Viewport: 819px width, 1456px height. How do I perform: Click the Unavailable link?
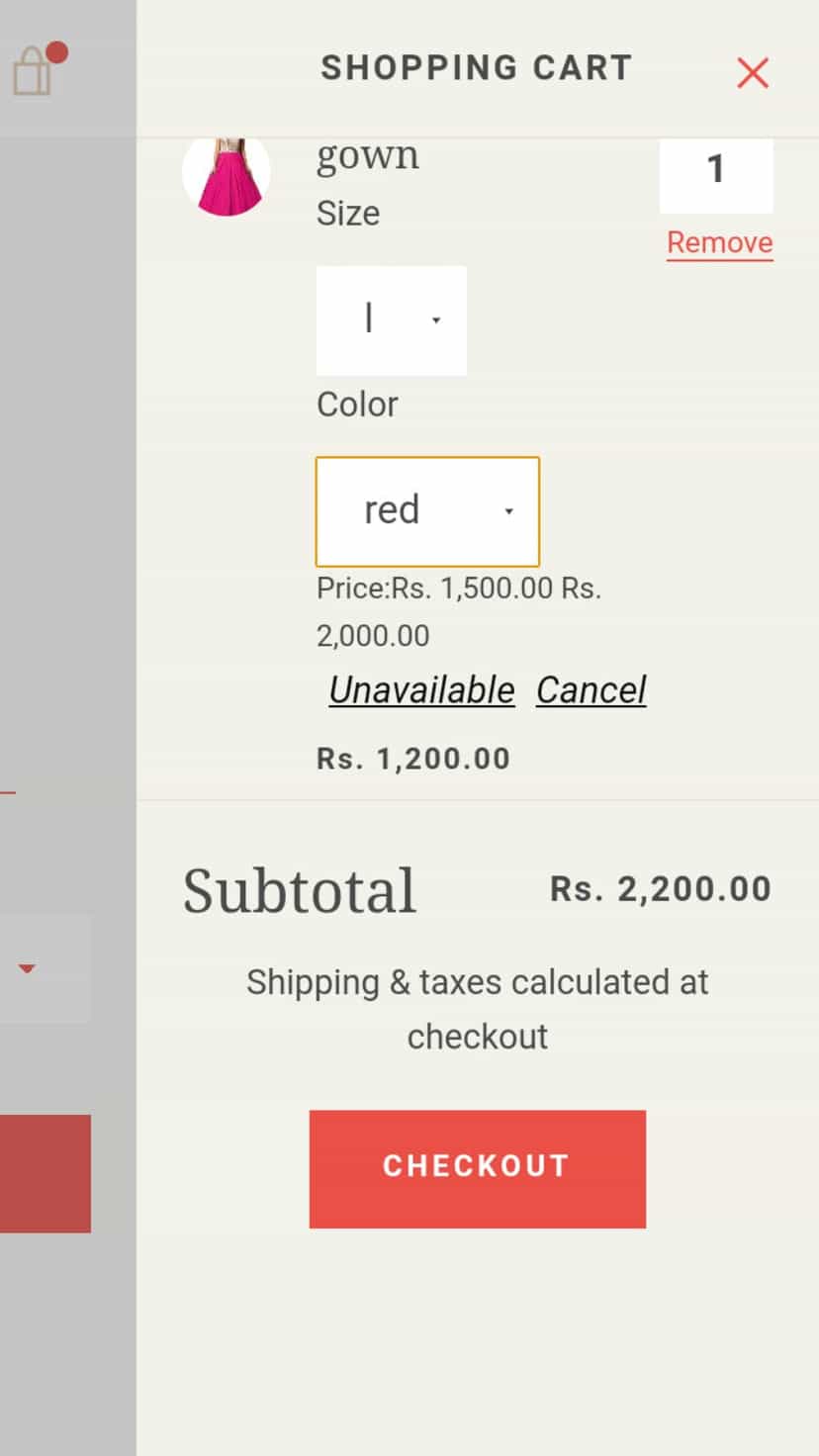tap(421, 689)
